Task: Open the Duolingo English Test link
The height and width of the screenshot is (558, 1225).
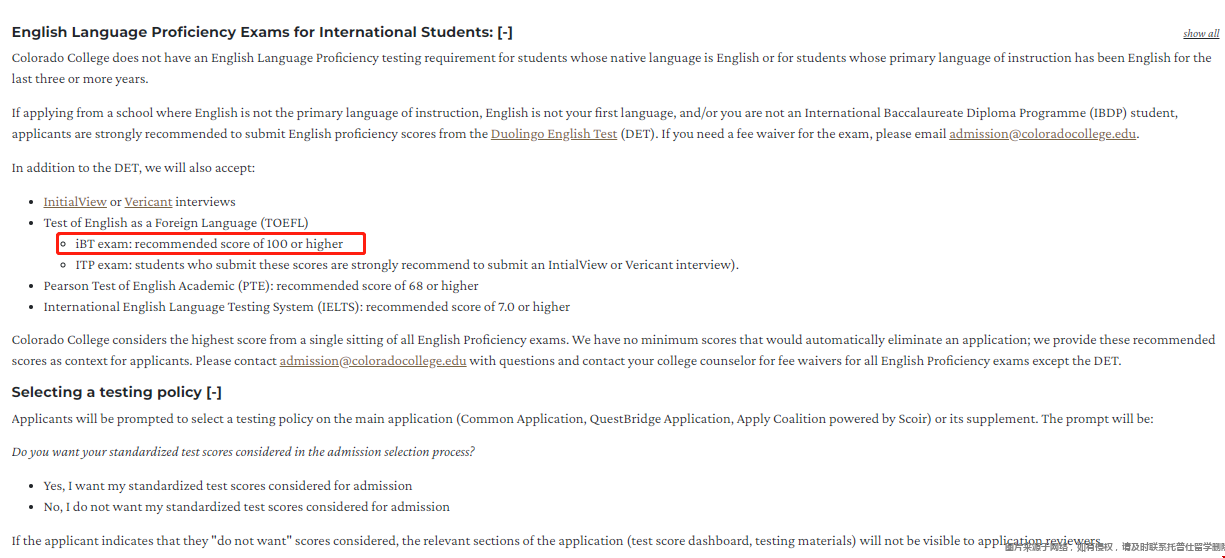Action: (x=554, y=134)
